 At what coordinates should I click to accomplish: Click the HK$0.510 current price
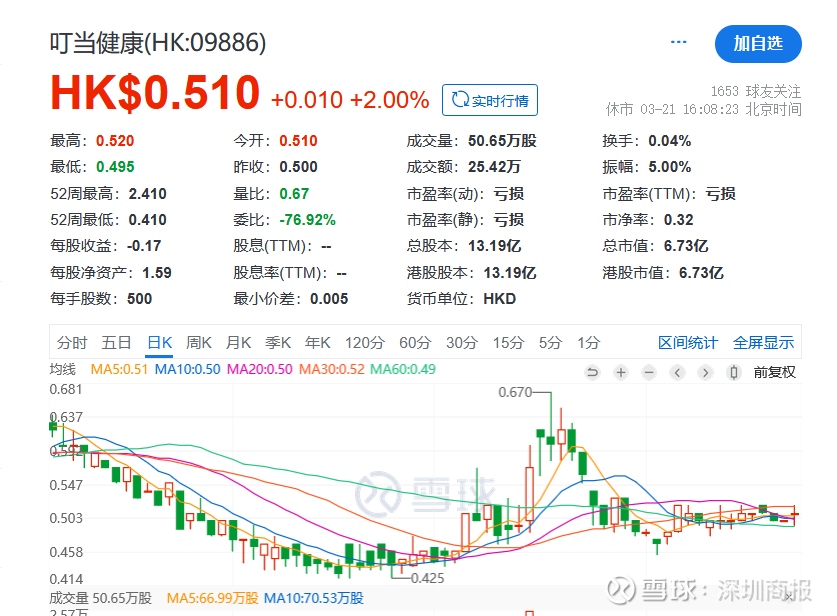(x=155, y=92)
